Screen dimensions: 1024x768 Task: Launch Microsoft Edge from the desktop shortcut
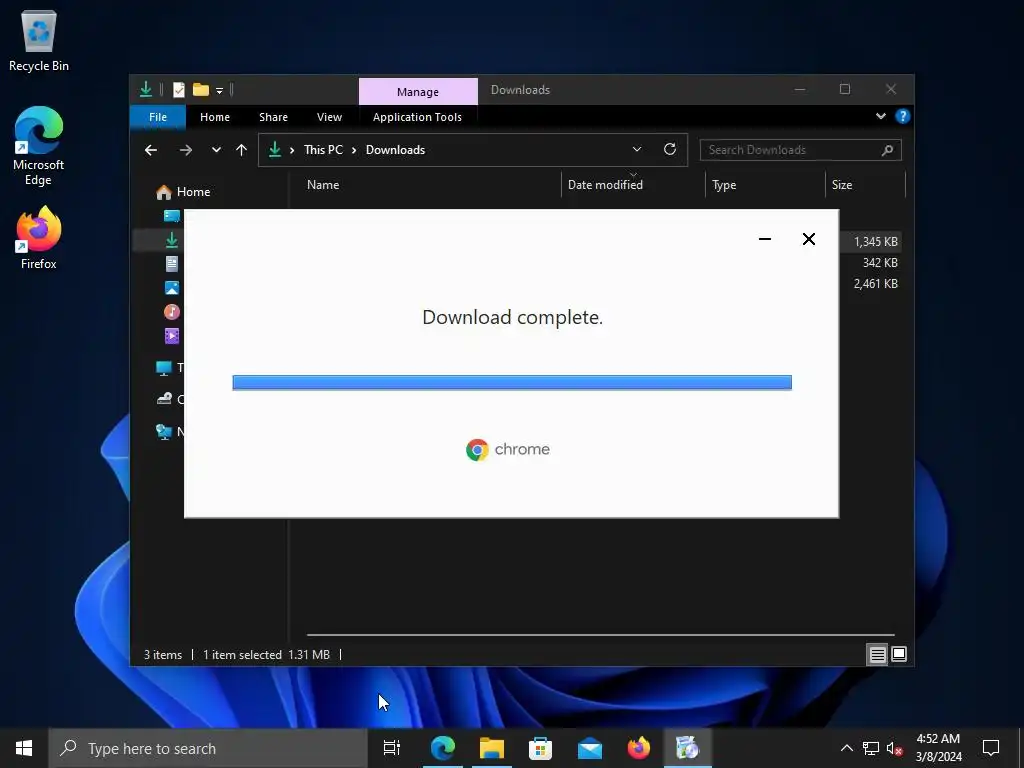coord(39,145)
